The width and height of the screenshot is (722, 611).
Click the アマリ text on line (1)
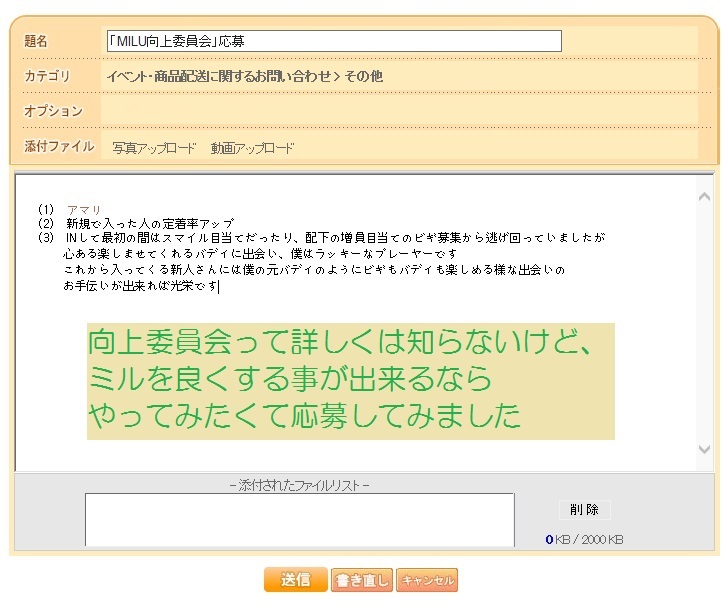click(x=84, y=210)
